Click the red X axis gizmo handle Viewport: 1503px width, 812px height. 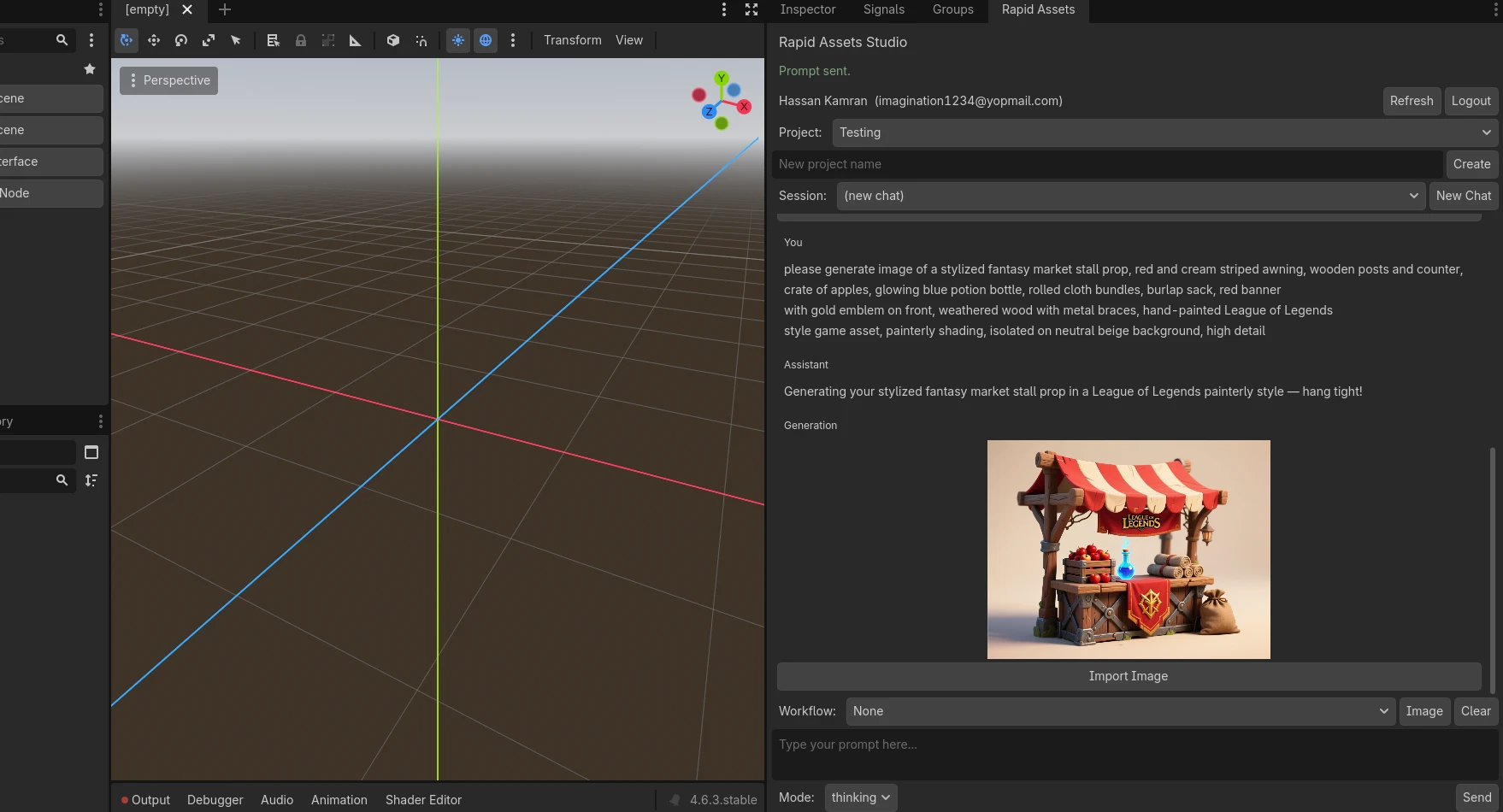coord(745,107)
